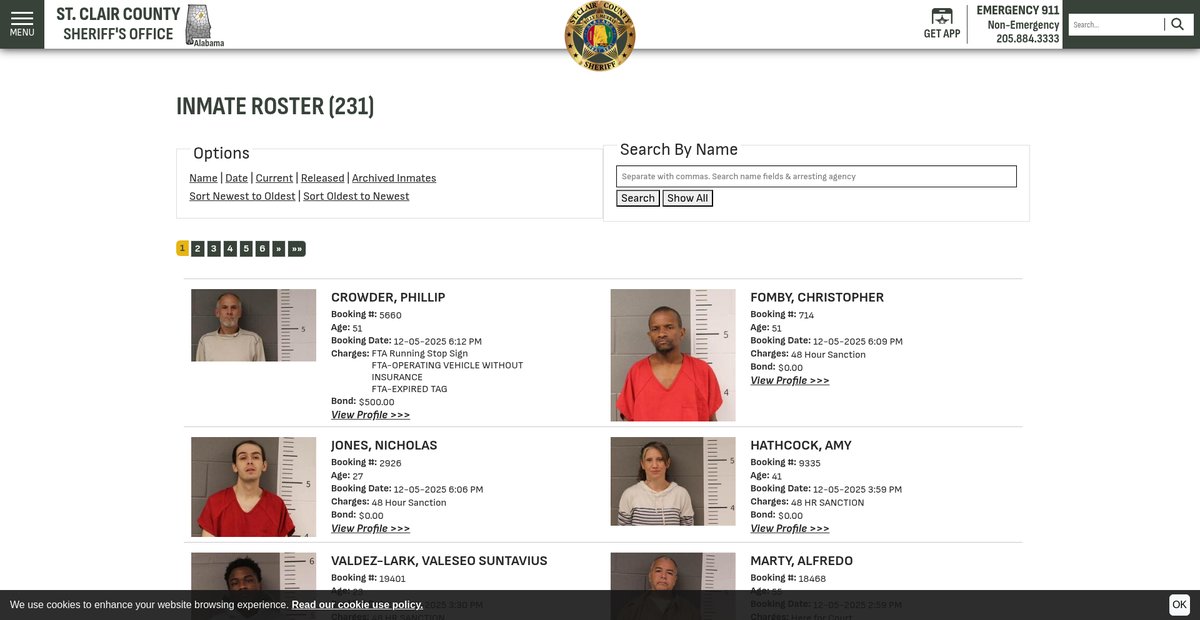Viewport: 1200px width, 620px height.
Task: Click the name MARTY, ALFREDO
Action: pos(802,560)
